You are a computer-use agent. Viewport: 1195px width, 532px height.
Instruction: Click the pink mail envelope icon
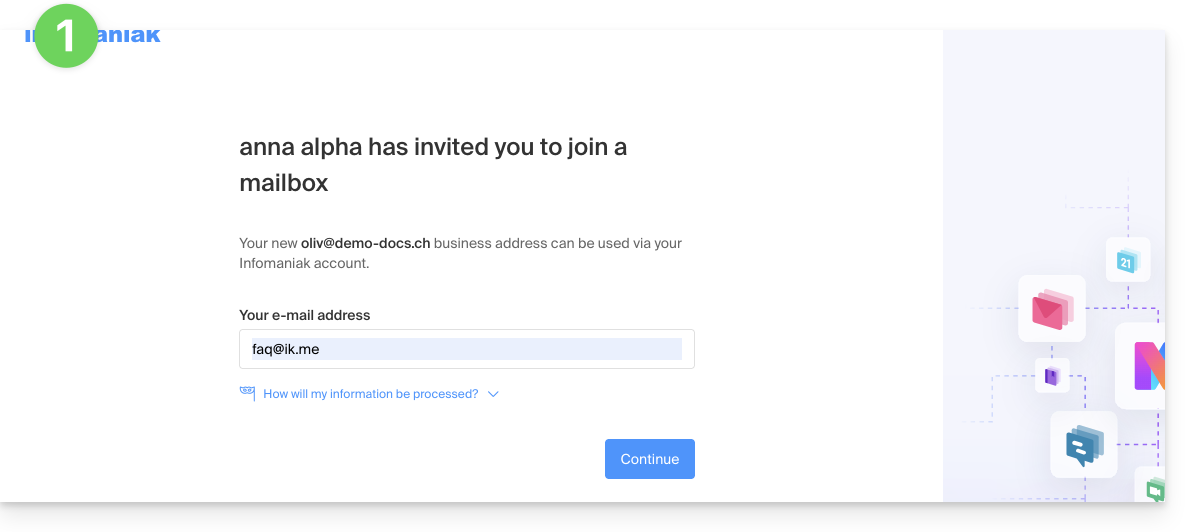click(1051, 309)
